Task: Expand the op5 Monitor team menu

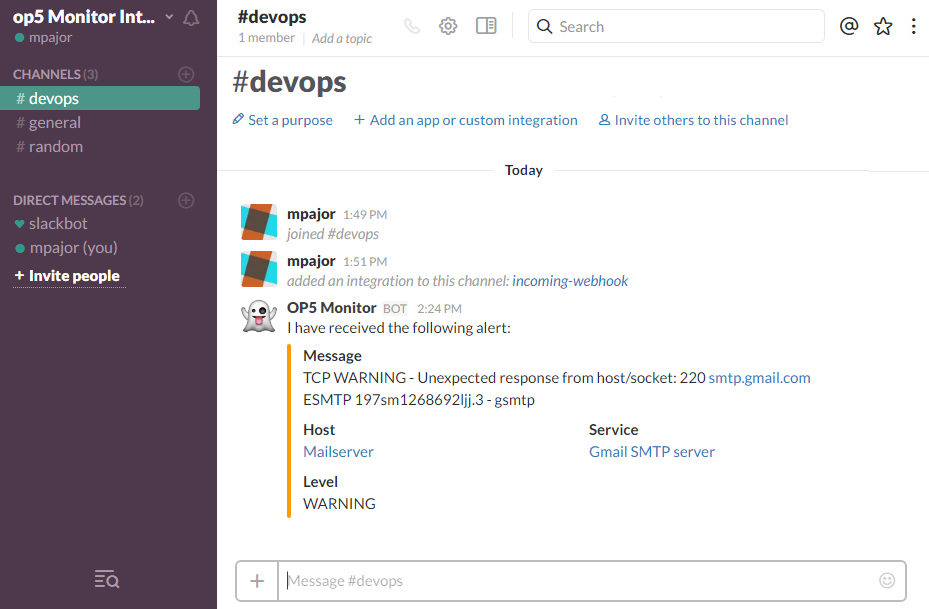Action: pyautogui.click(x=93, y=17)
